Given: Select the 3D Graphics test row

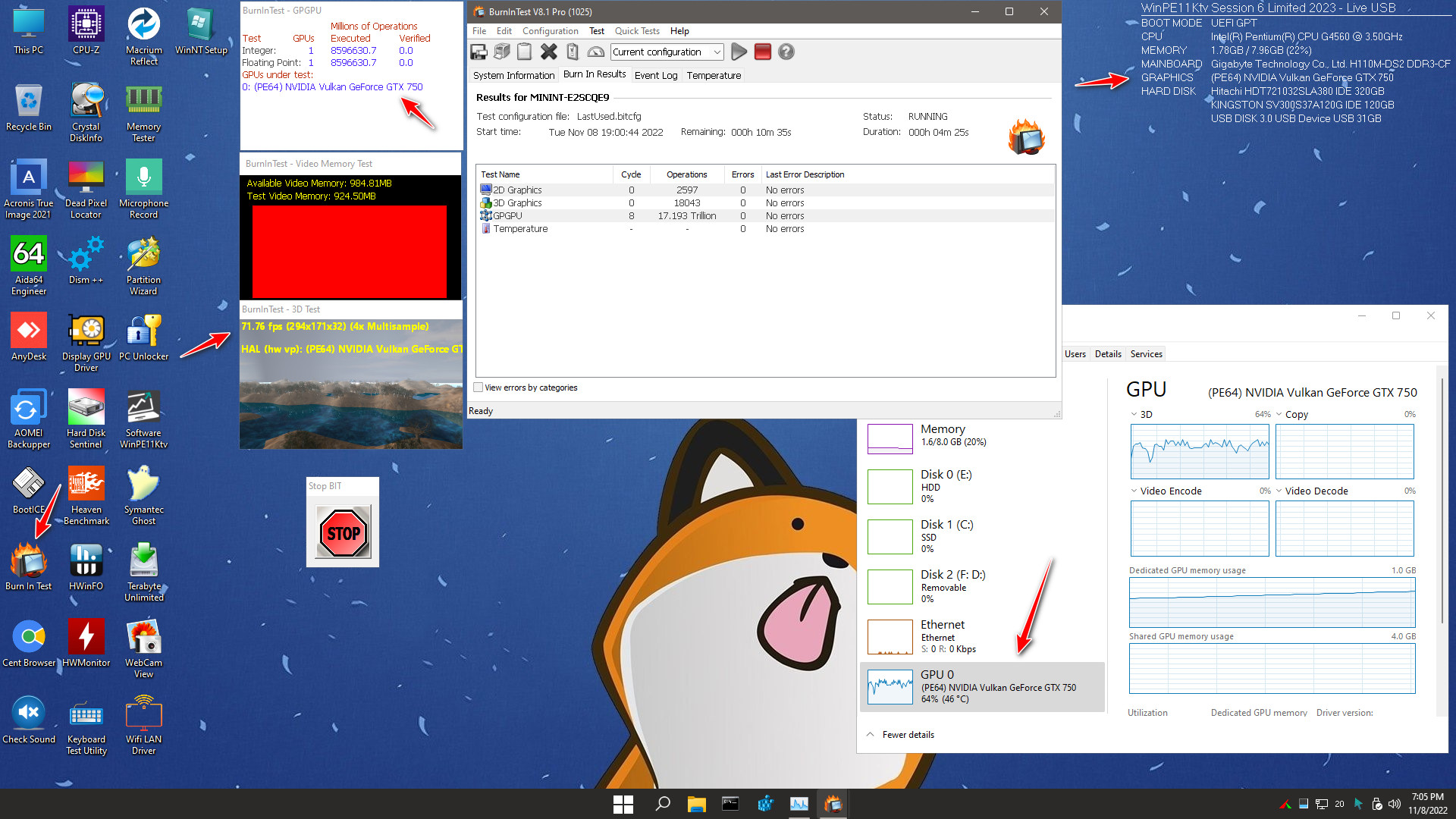Looking at the screenshot, I should 765,203.
